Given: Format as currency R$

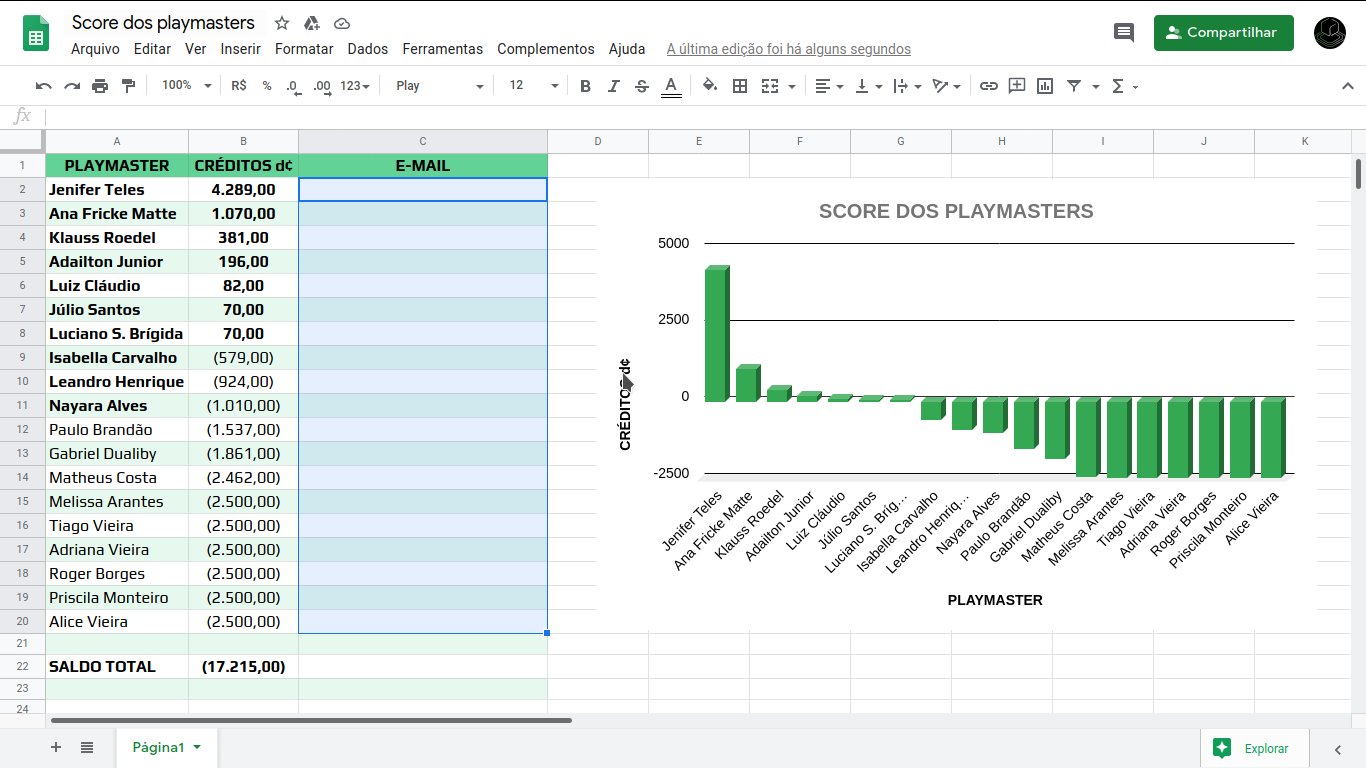Looking at the screenshot, I should [x=238, y=86].
